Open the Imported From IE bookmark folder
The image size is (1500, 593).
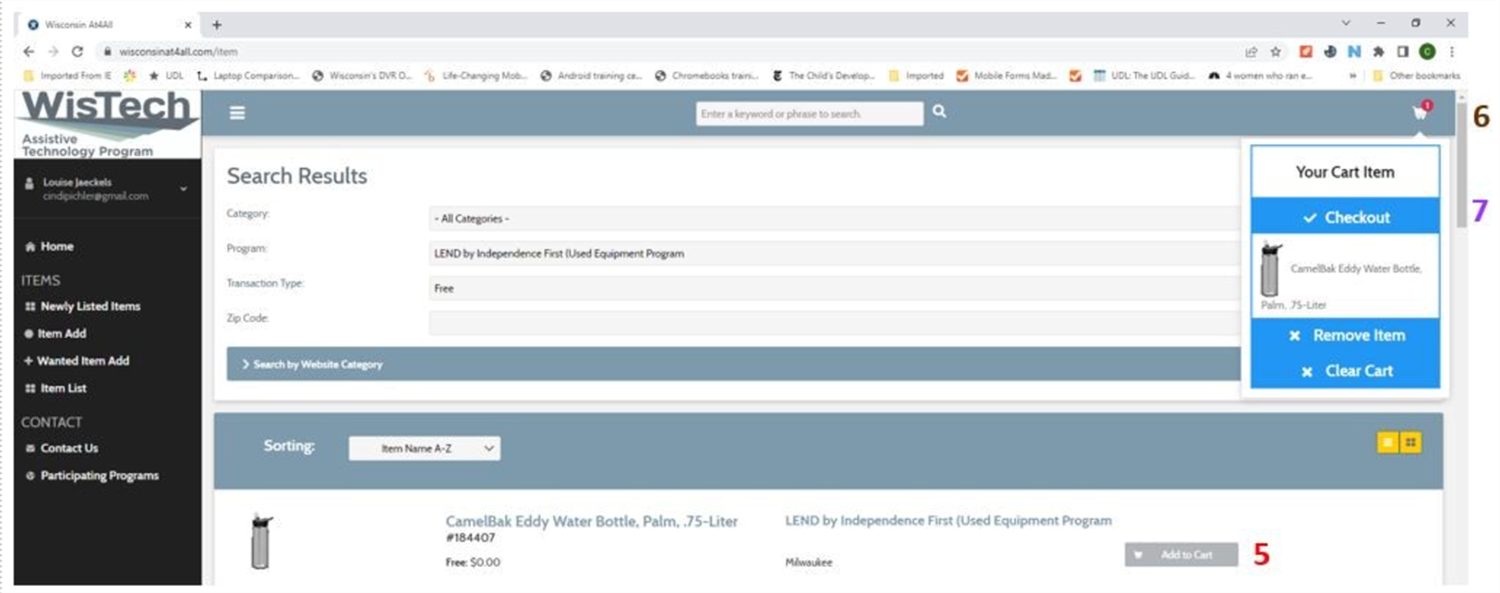tap(68, 75)
